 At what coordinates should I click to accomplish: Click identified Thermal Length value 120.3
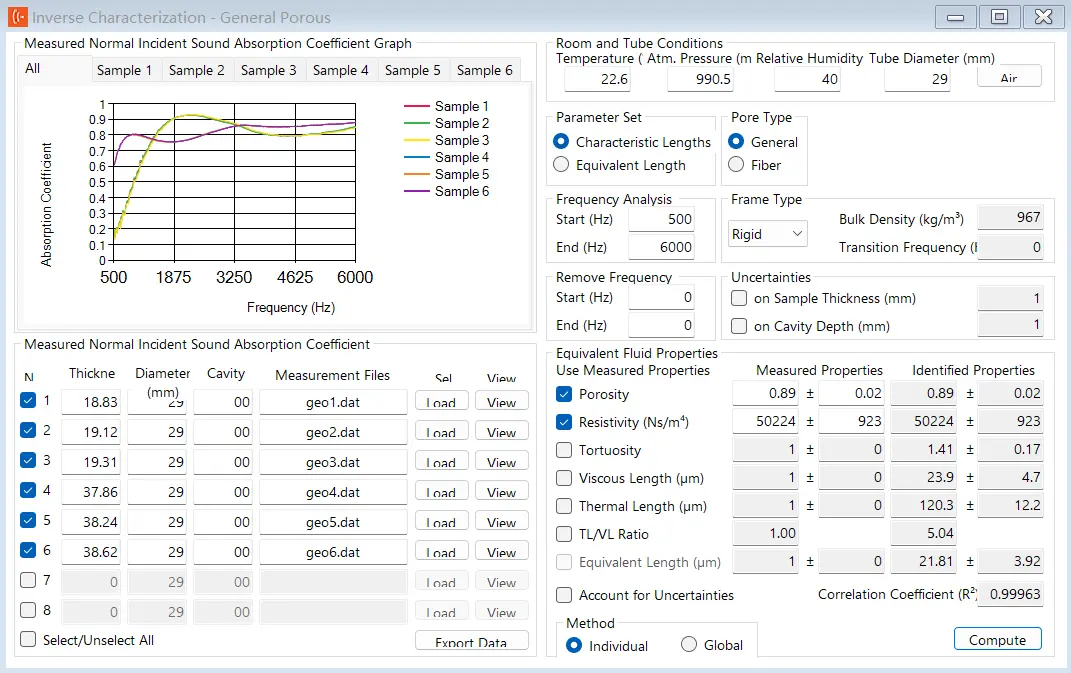click(x=923, y=506)
